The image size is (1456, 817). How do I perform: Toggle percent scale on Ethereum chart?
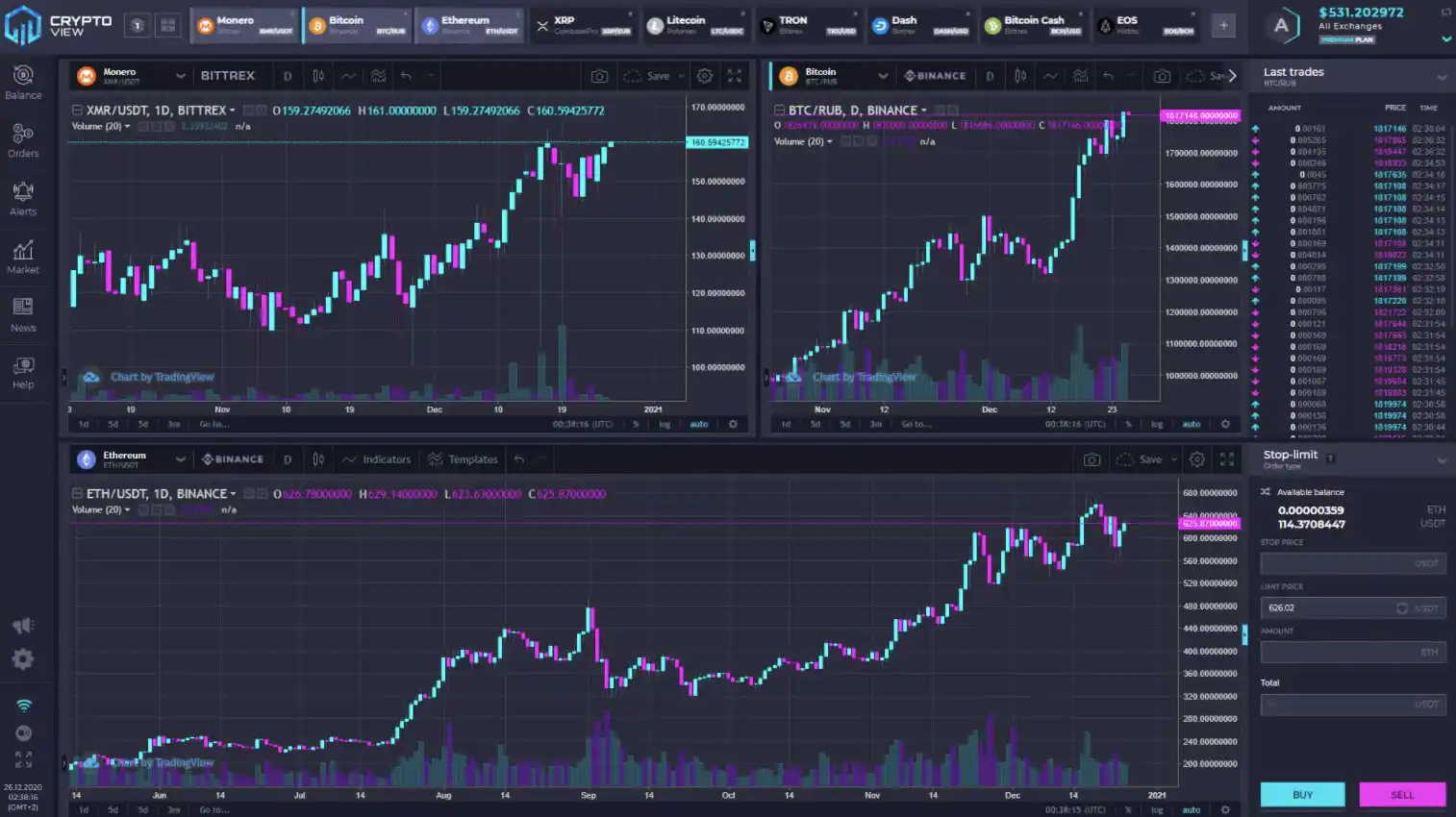(x=1128, y=809)
